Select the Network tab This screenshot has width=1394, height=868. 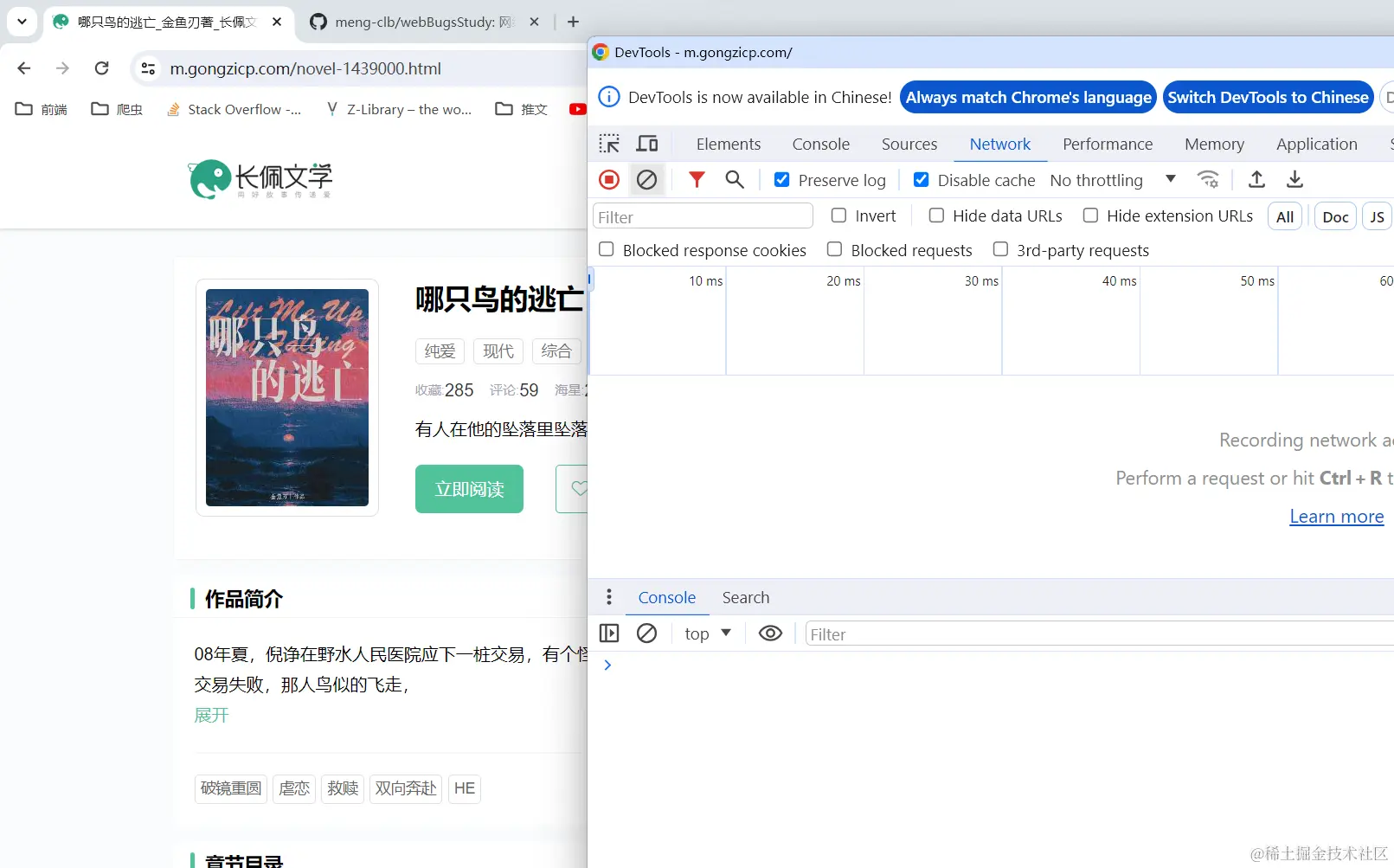(1000, 144)
